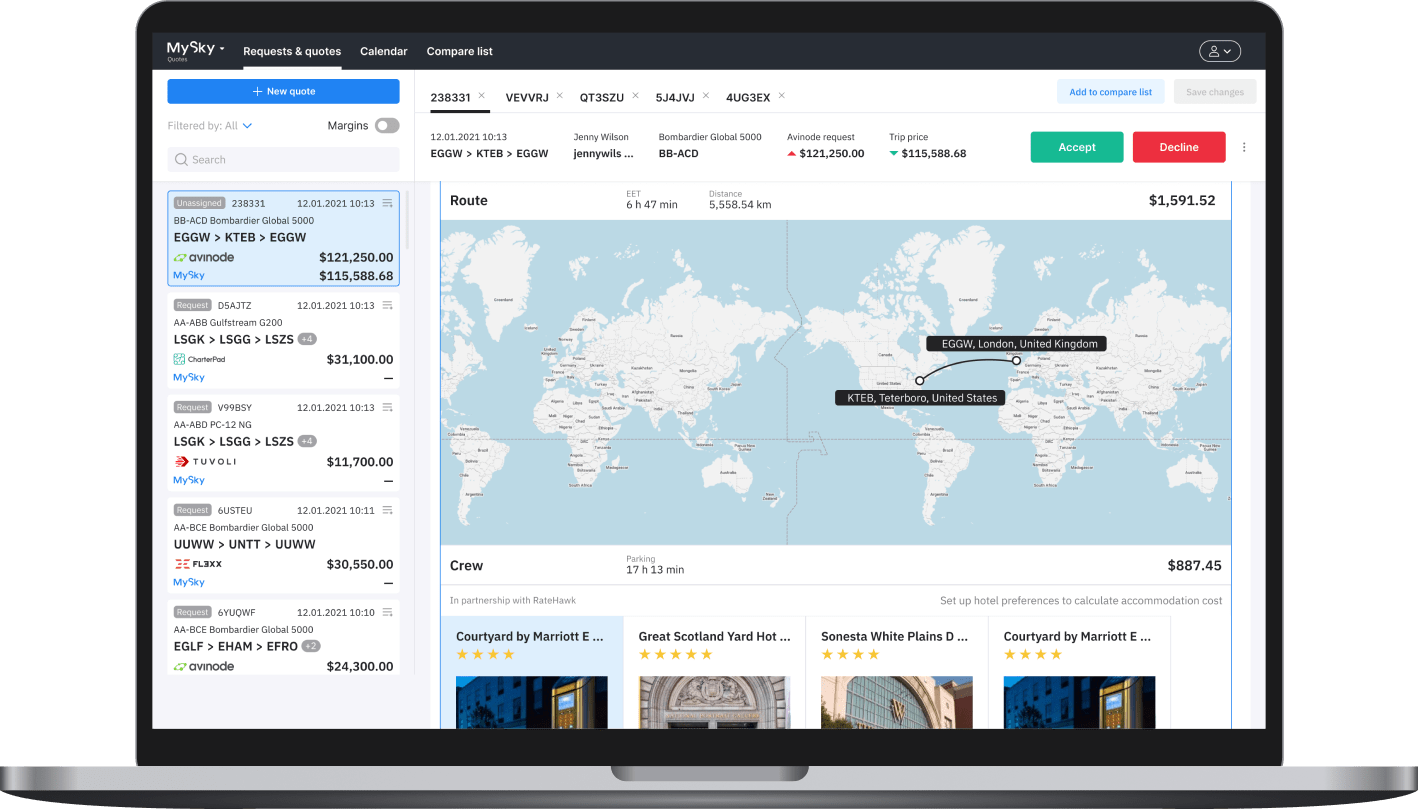Screen dimensions: 1418x809
Task: Switch to Requests & quotes tab
Action: pyautogui.click(x=292, y=51)
